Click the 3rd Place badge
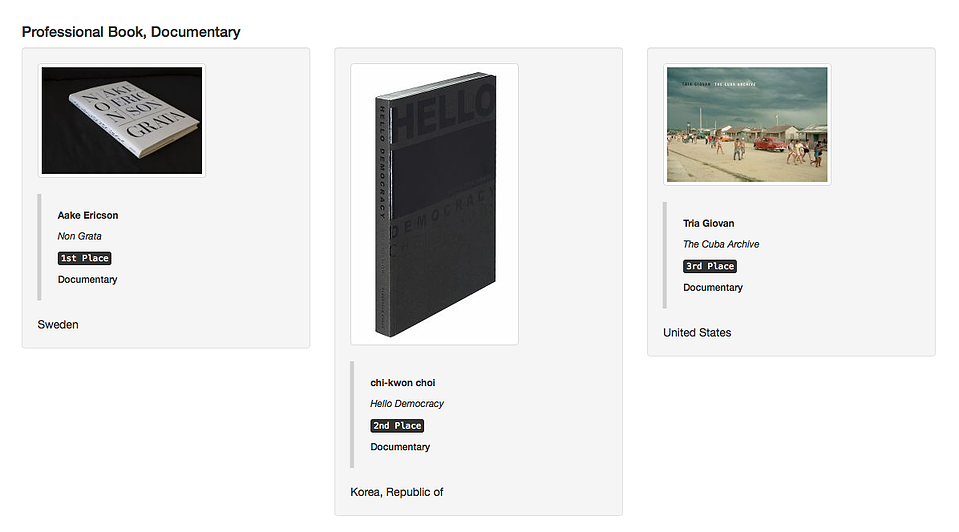959x532 pixels. (x=709, y=266)
